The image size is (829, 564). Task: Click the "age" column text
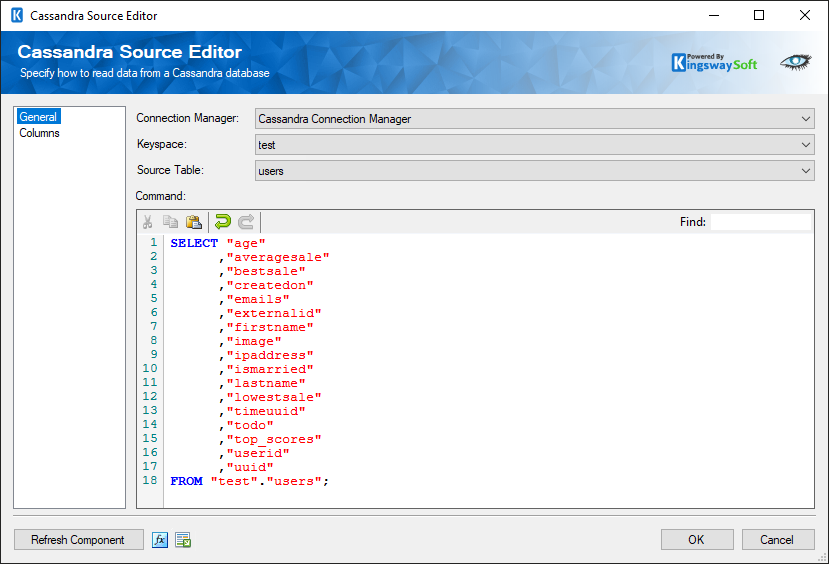click(246, 243)
